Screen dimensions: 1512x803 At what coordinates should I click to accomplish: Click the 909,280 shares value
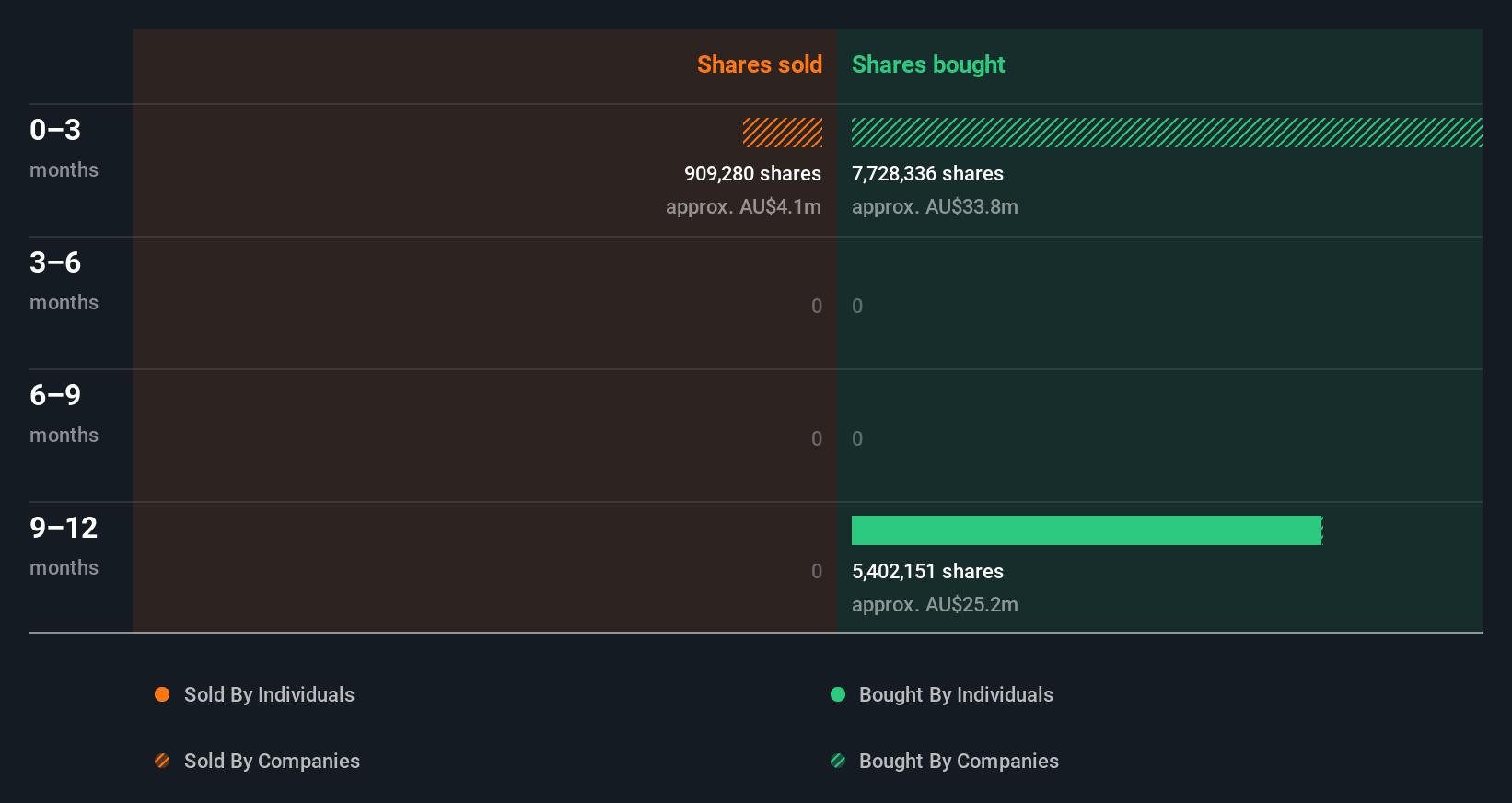[752, 173]
